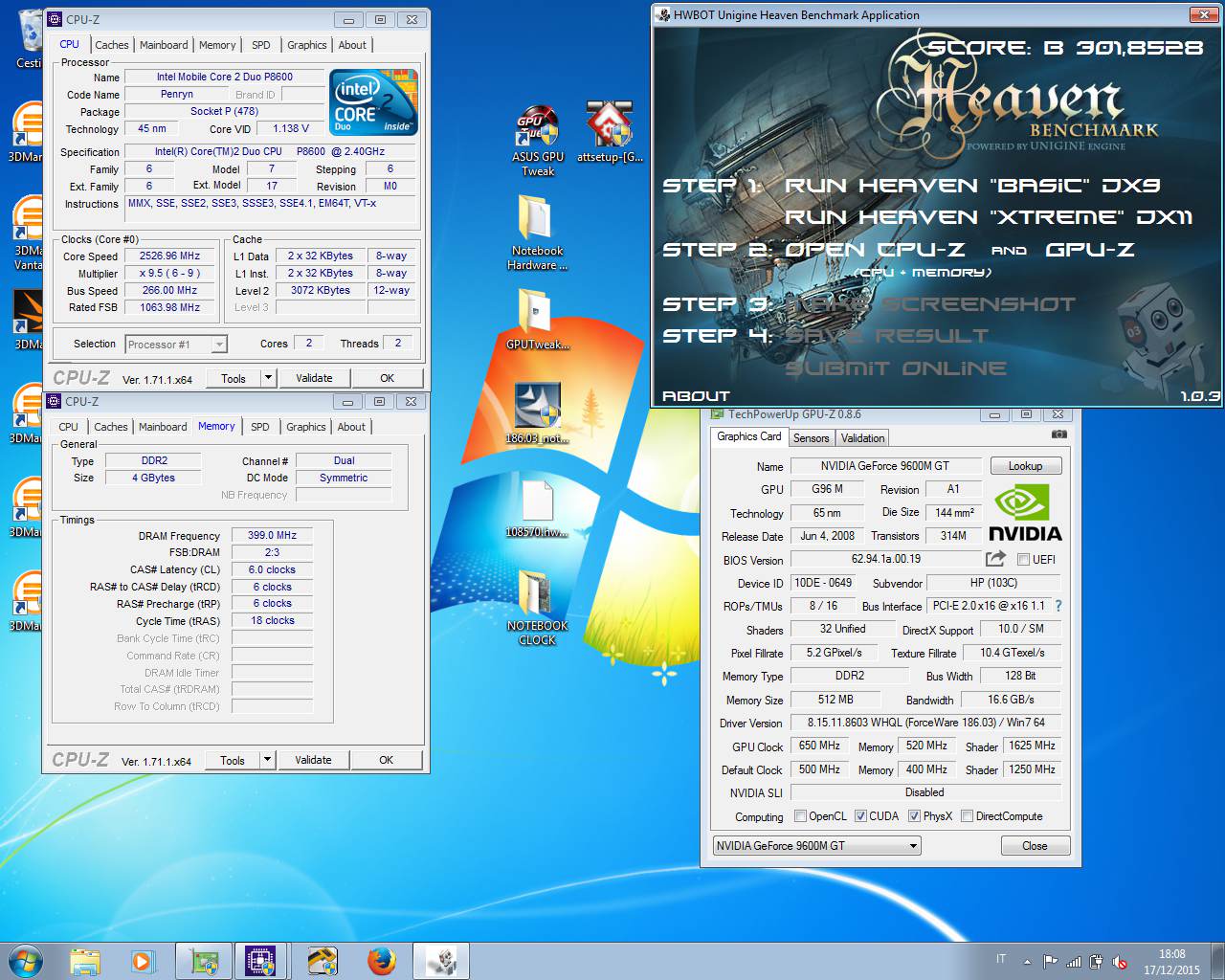Click Submit Online in Heaven window

896,368
